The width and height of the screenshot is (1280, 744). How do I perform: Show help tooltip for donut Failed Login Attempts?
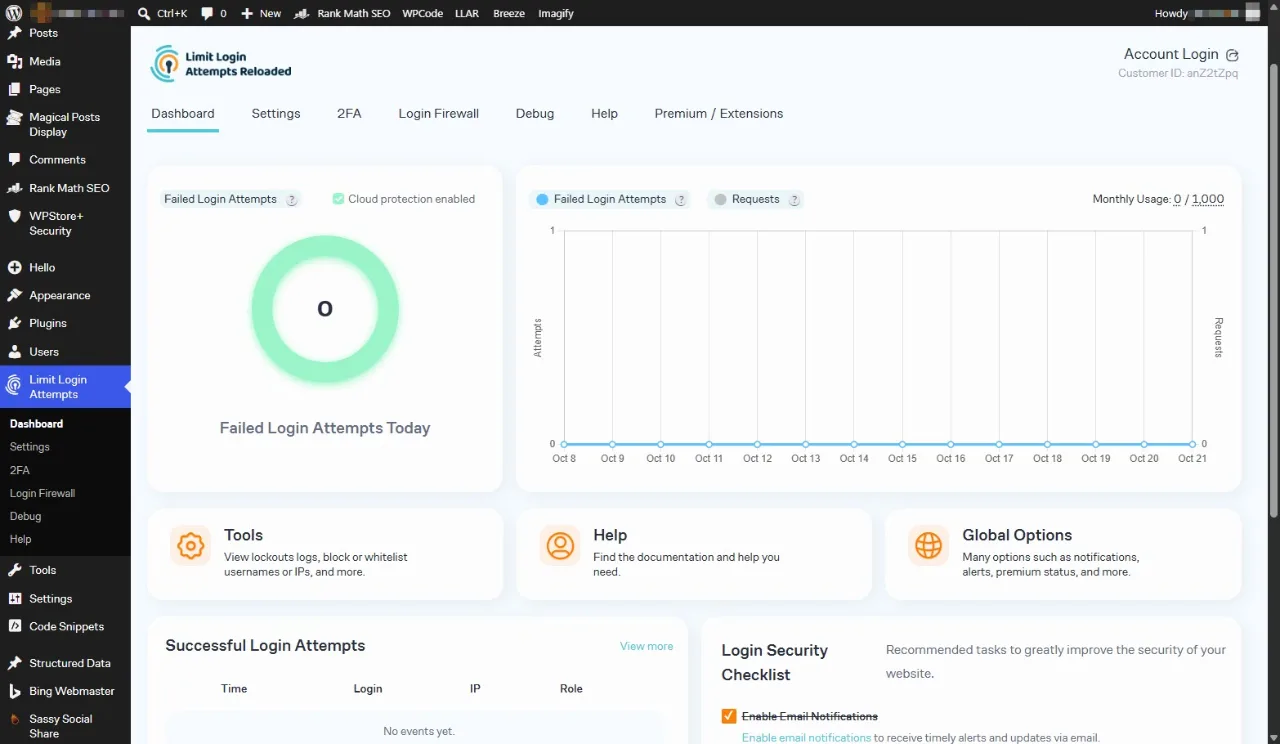pos(292,200)
